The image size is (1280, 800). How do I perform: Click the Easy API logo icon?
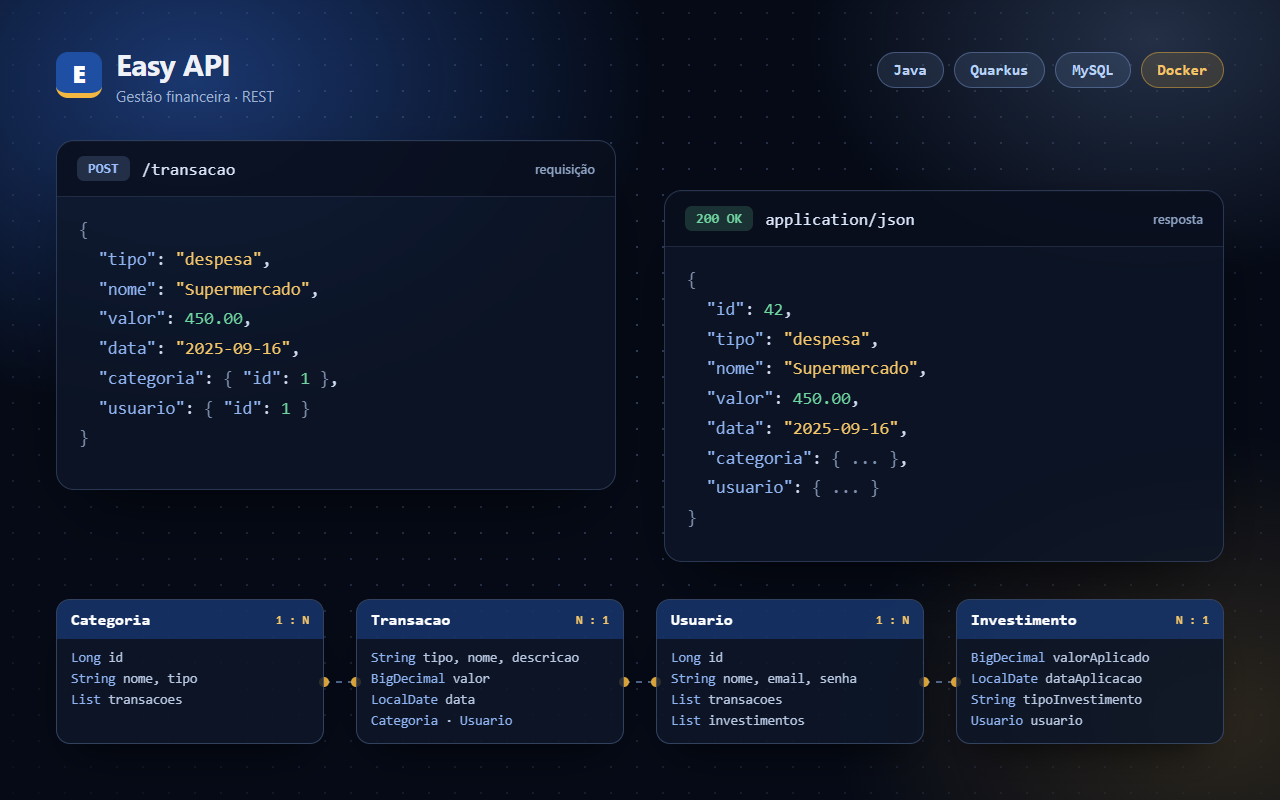pos(79,75)
